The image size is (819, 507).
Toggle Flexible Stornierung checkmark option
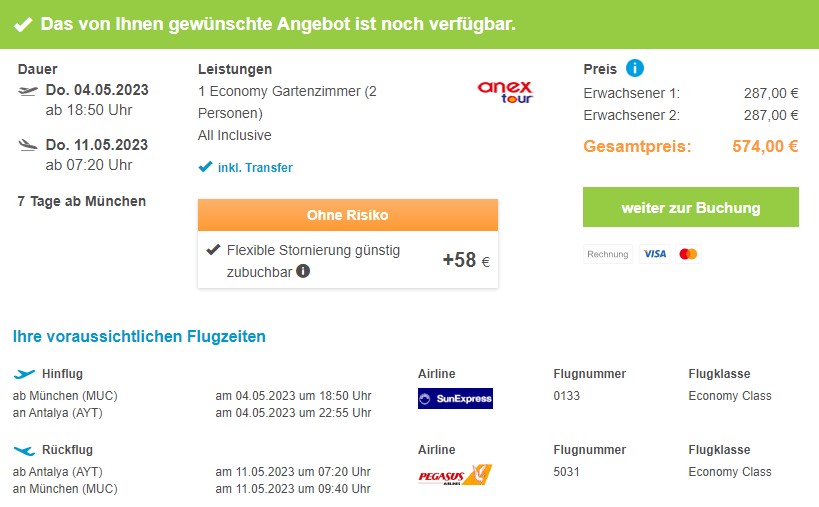tap(213, 250)
